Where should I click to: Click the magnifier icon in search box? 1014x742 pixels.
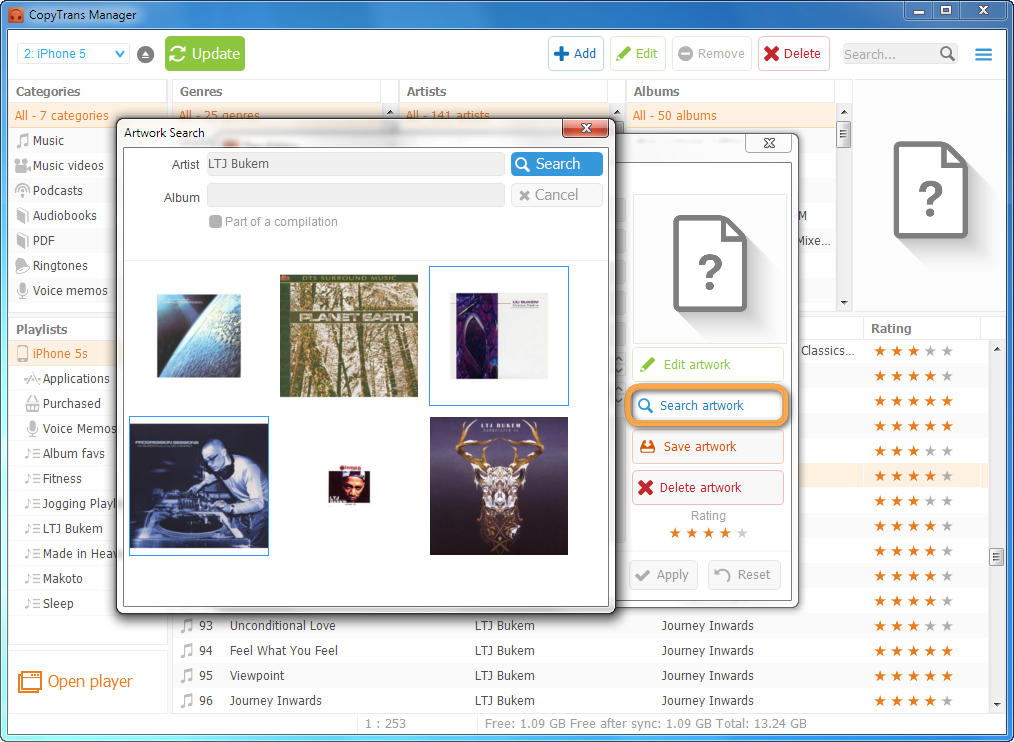(947, 54)
